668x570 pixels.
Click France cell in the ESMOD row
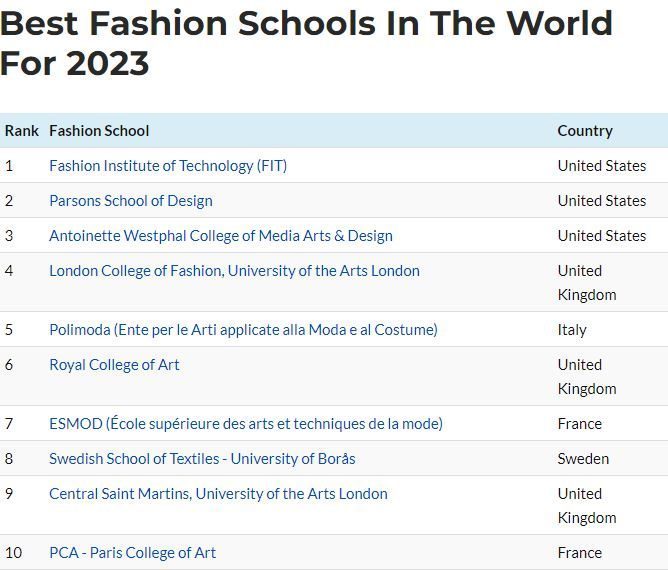[x=580, y=424]
